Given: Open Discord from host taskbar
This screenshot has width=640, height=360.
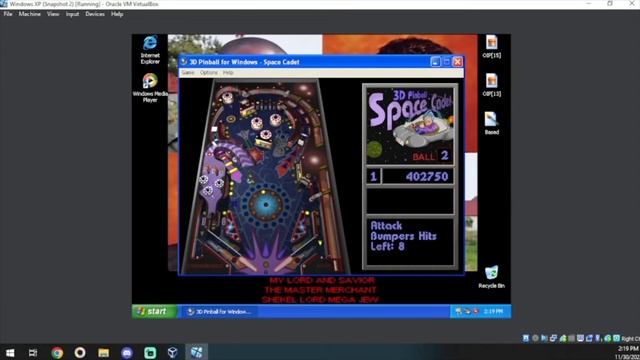Looking at the screenshot, I should point(127,352).
